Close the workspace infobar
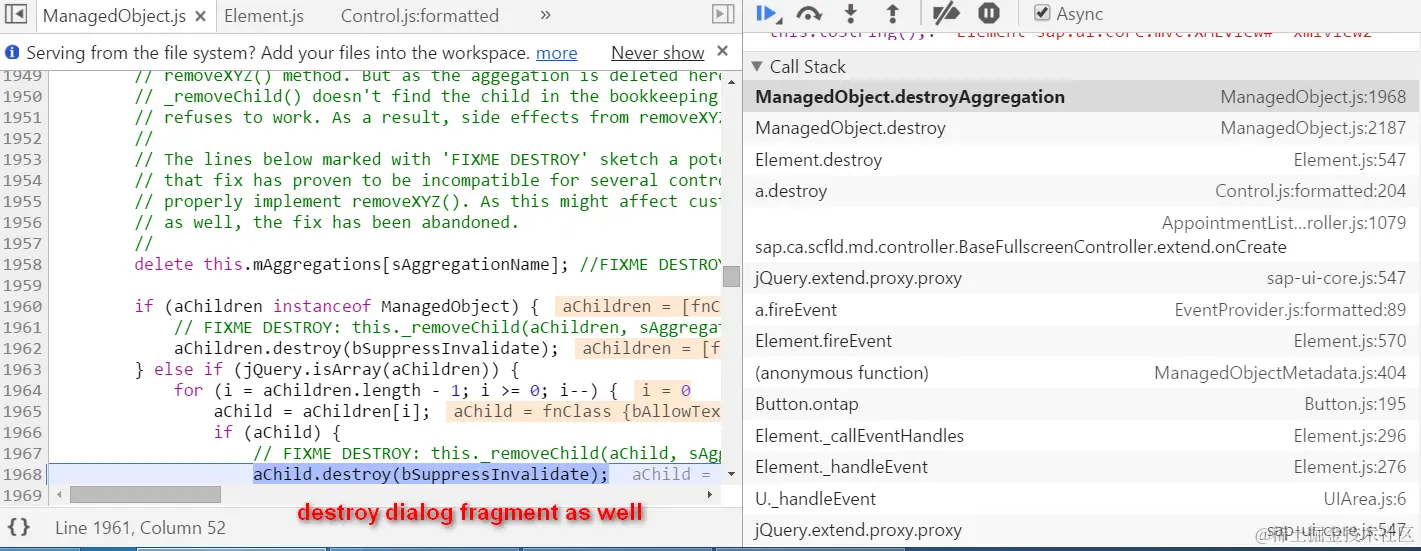The image size is (1421, 551). (724, 53)
